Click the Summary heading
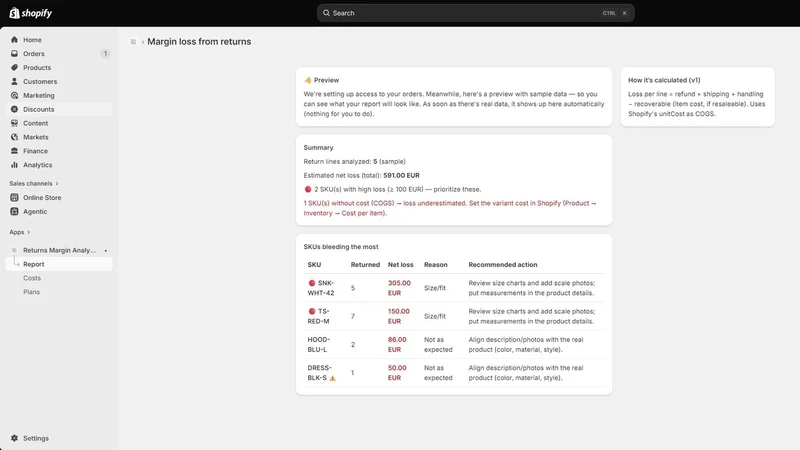Image resolution: width=800 pixels, height=450 pixels. [x=318, y=147]
